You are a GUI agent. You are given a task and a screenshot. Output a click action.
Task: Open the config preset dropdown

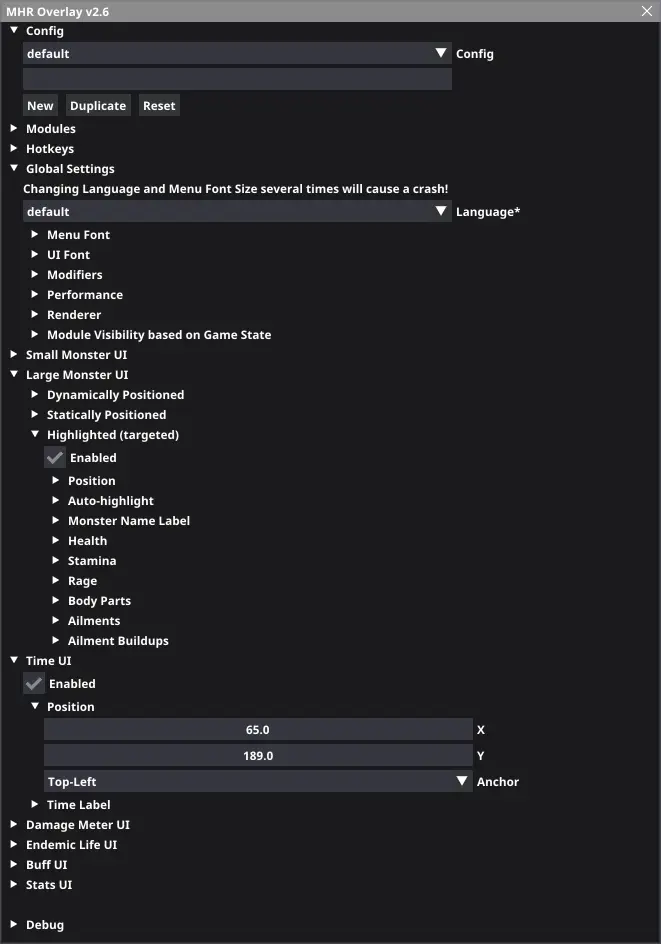[237, 54]
